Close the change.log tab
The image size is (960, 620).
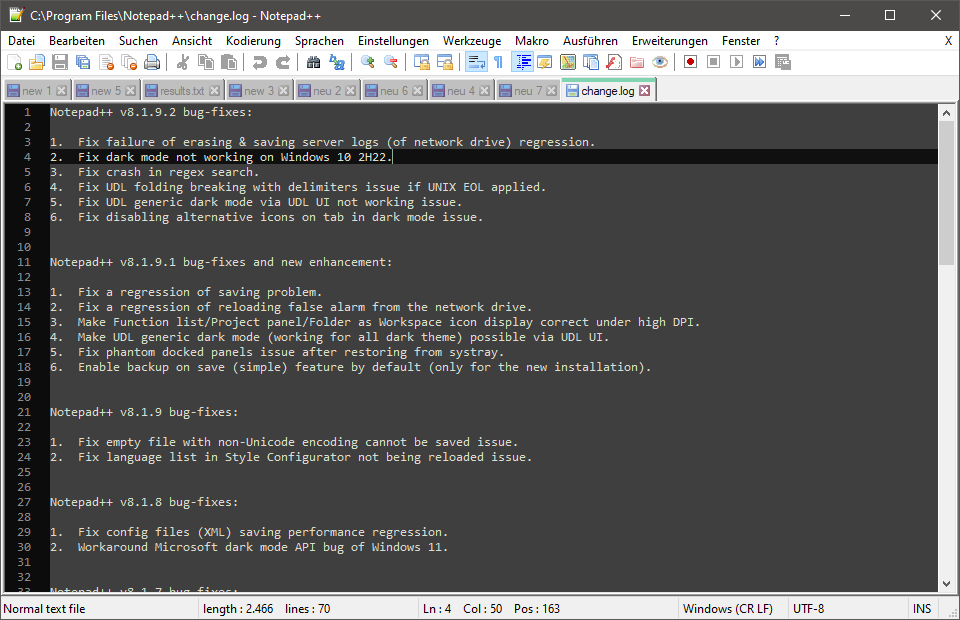645,91
